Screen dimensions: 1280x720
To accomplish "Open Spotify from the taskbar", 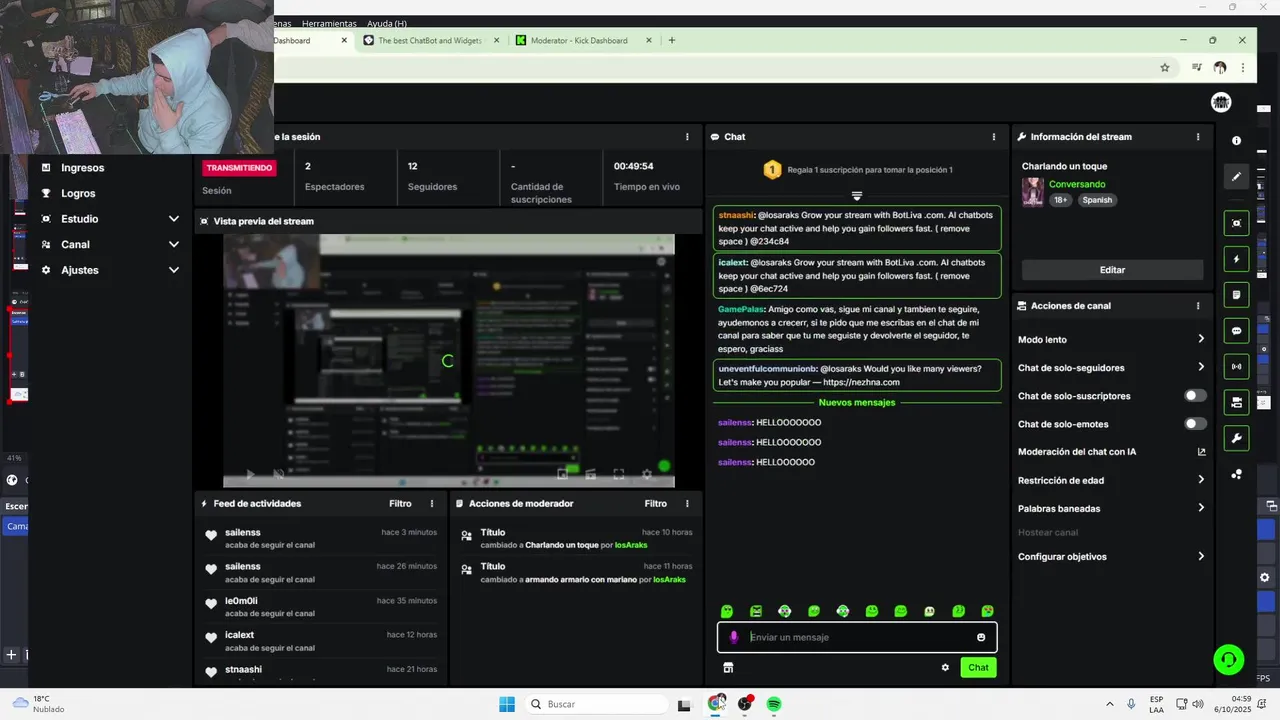I will click(x=774, y=704).
